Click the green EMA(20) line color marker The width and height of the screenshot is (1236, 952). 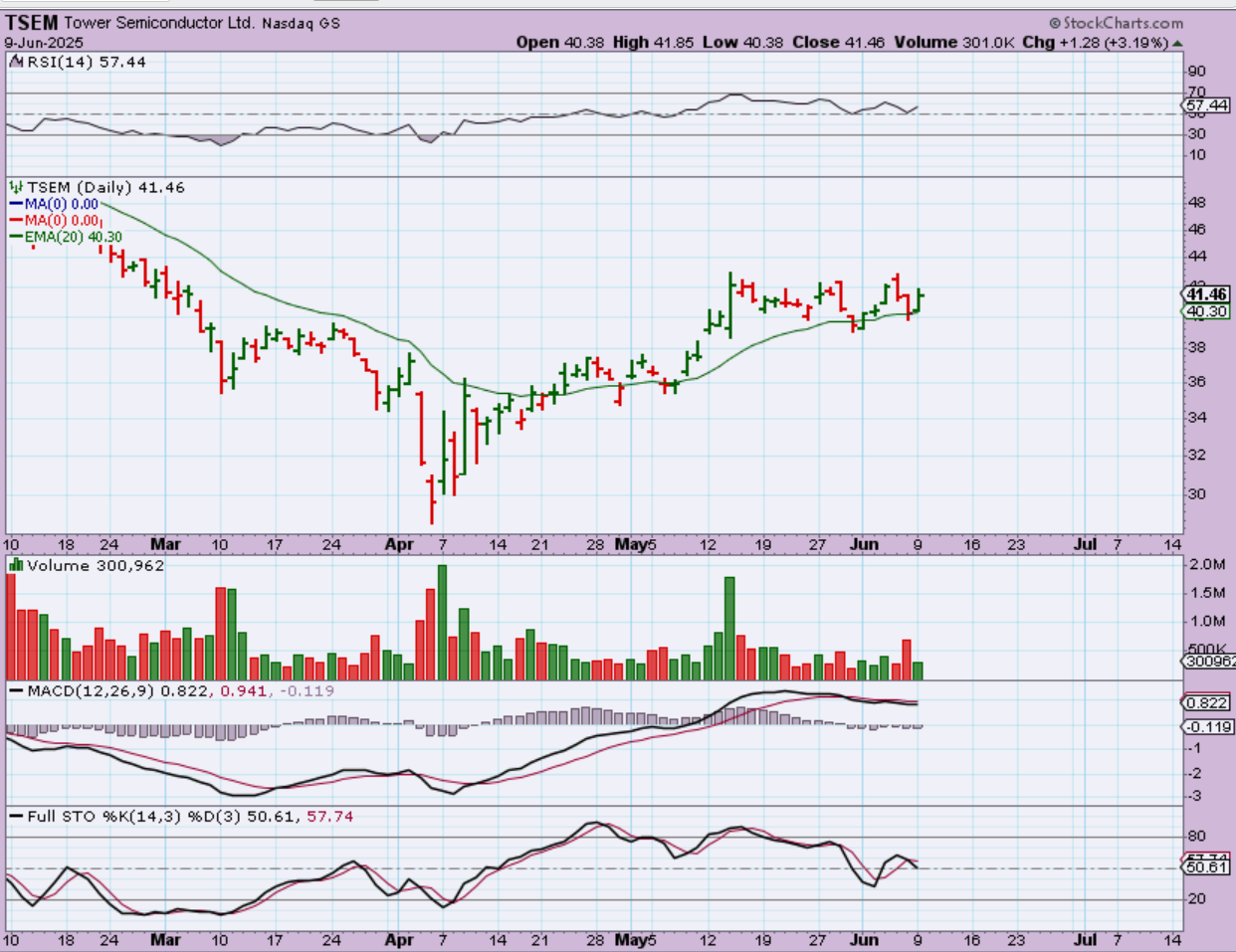tap(17, 237)
